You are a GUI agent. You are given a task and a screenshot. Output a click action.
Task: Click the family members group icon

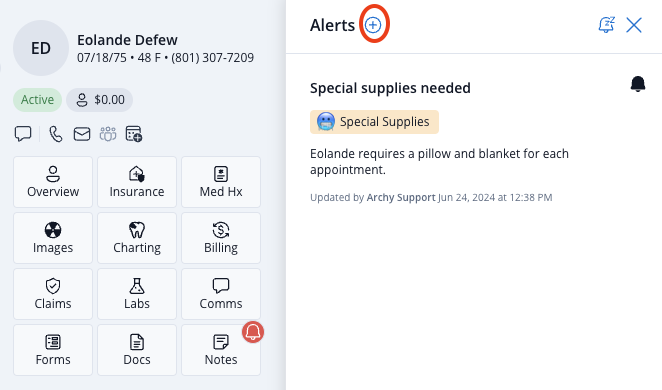[x=108, y=134]
